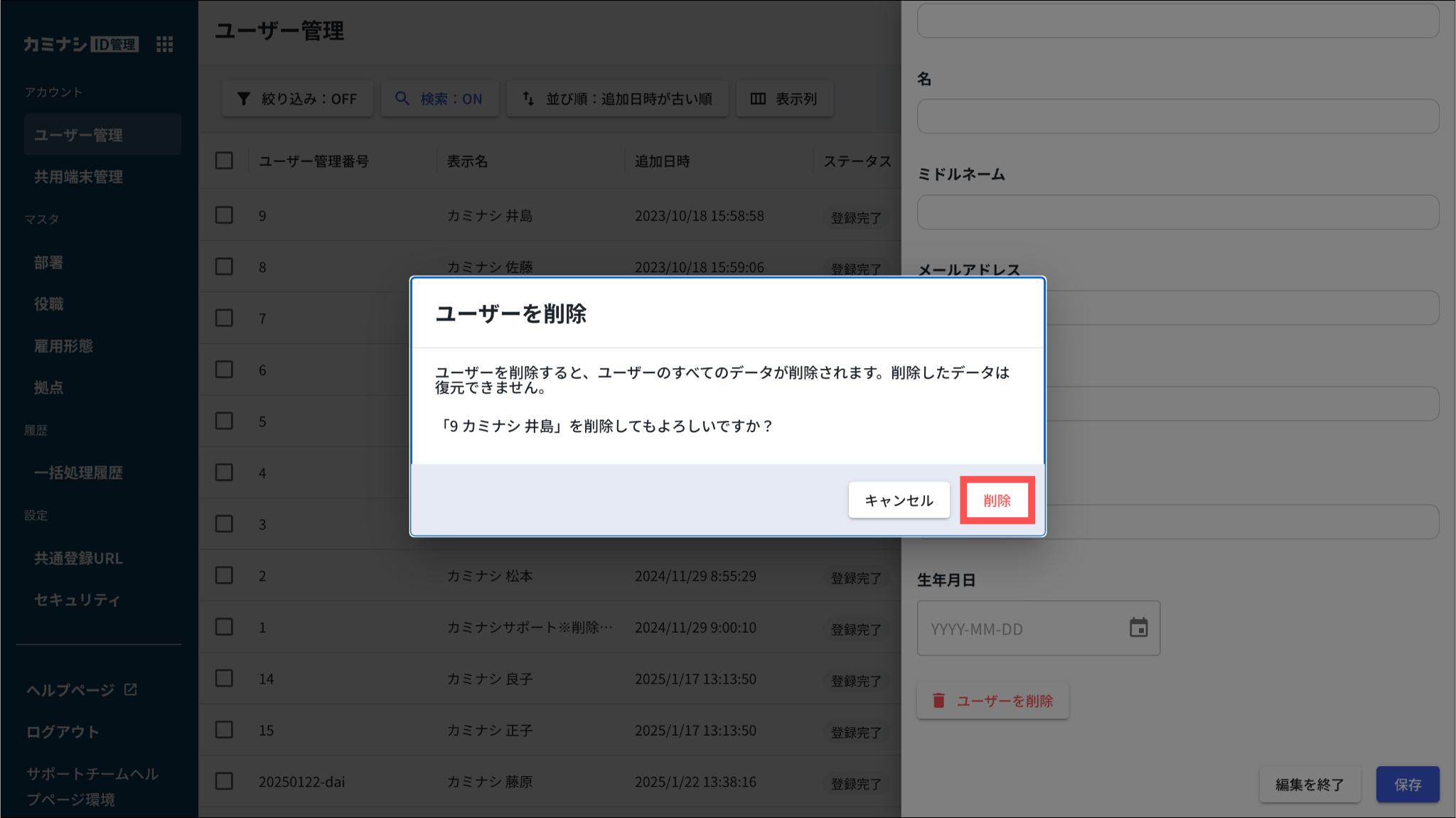Click the search magnifier icon

point(402,99)
